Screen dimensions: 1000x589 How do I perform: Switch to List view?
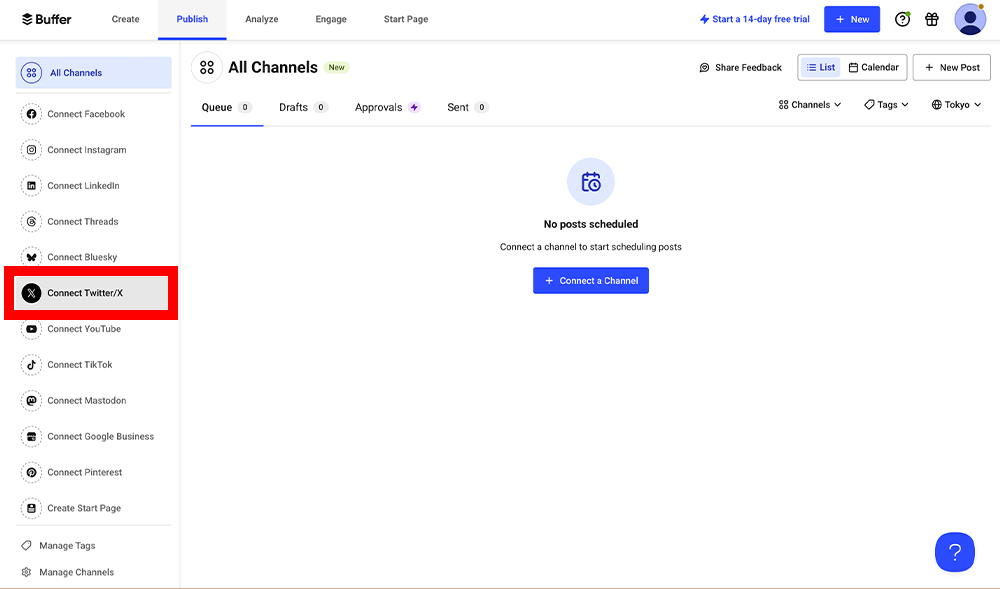821,68
